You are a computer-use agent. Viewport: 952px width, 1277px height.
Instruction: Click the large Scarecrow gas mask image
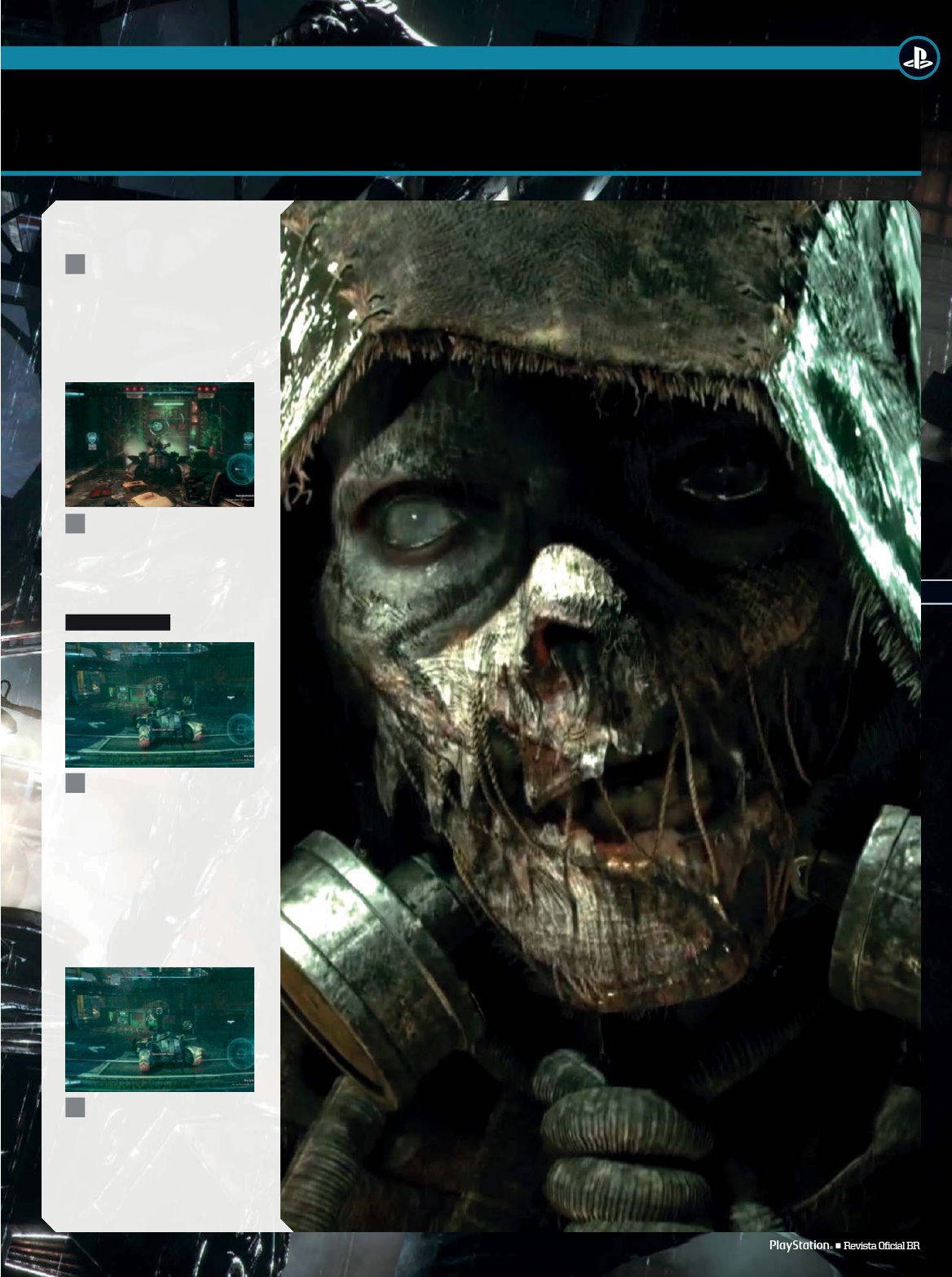click(x=601, y=716)
